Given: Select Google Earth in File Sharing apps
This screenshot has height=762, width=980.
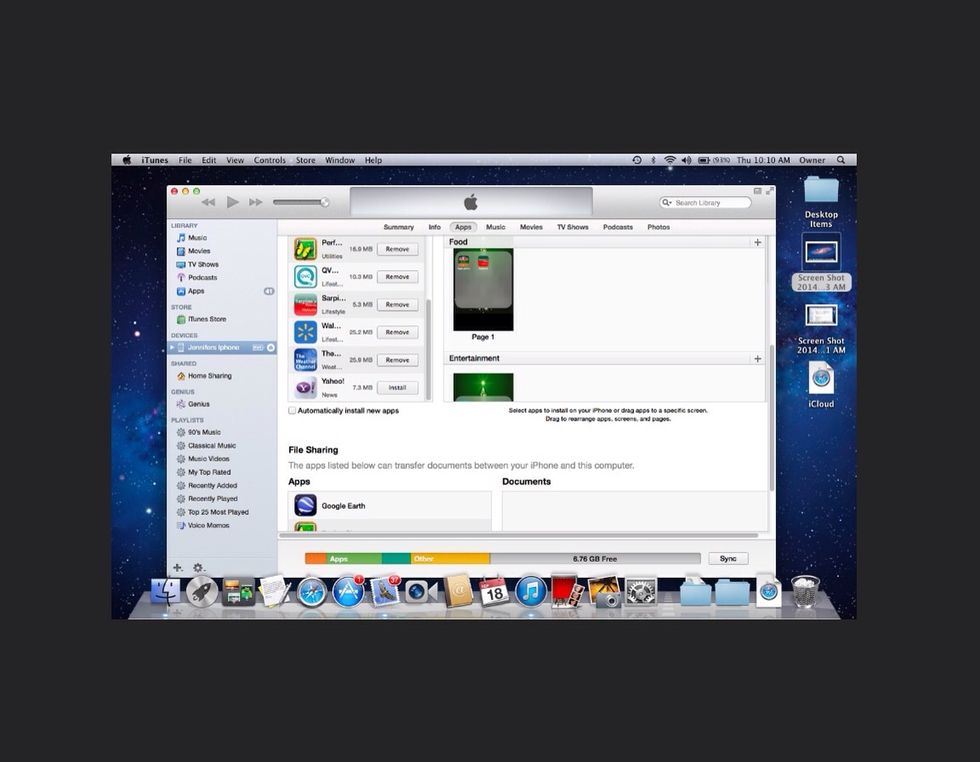Looking at the screenshot, I should 389,506.
